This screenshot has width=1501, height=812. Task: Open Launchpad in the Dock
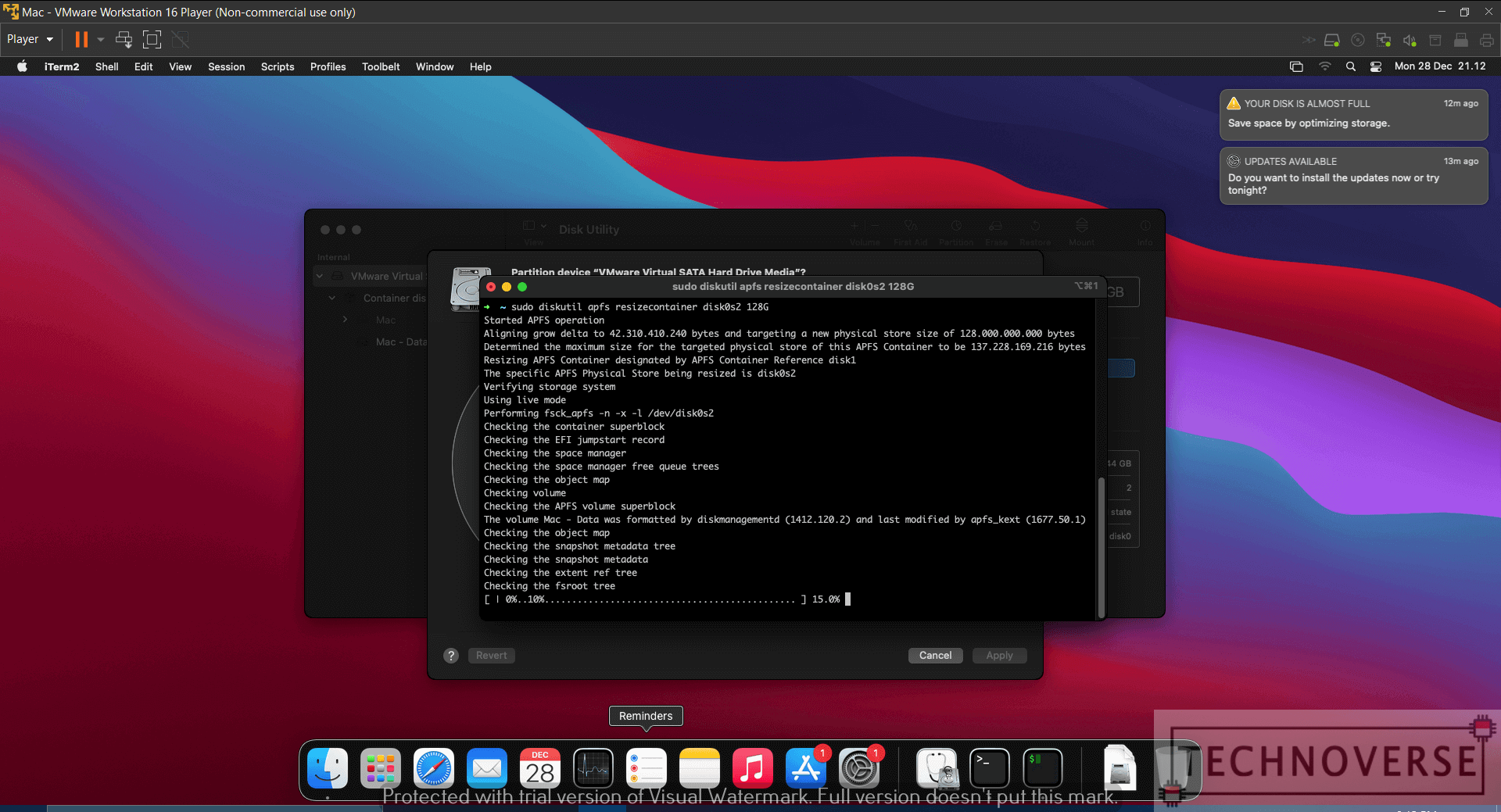(381, 768)
